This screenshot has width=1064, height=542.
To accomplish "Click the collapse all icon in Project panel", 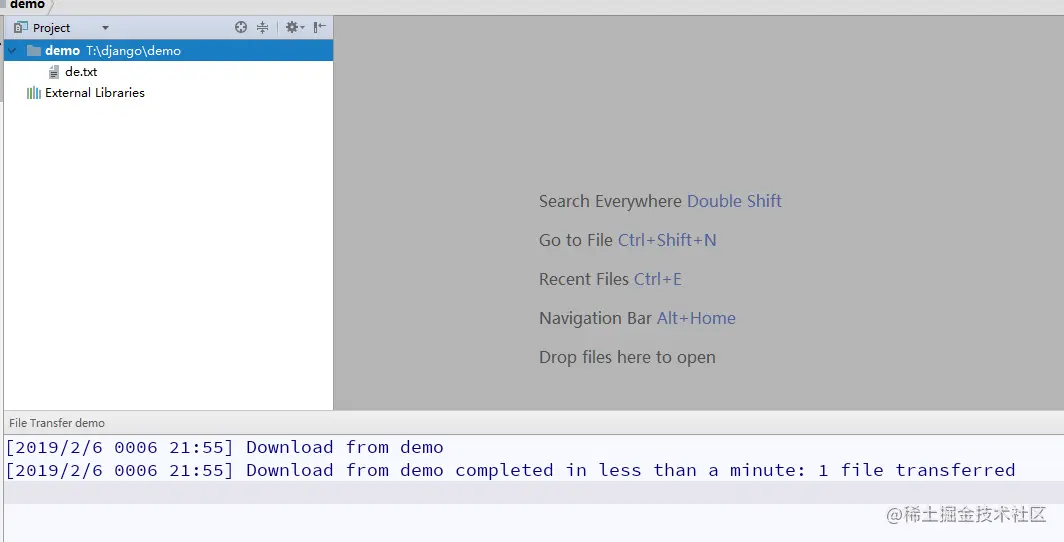I will click(263, 27).
